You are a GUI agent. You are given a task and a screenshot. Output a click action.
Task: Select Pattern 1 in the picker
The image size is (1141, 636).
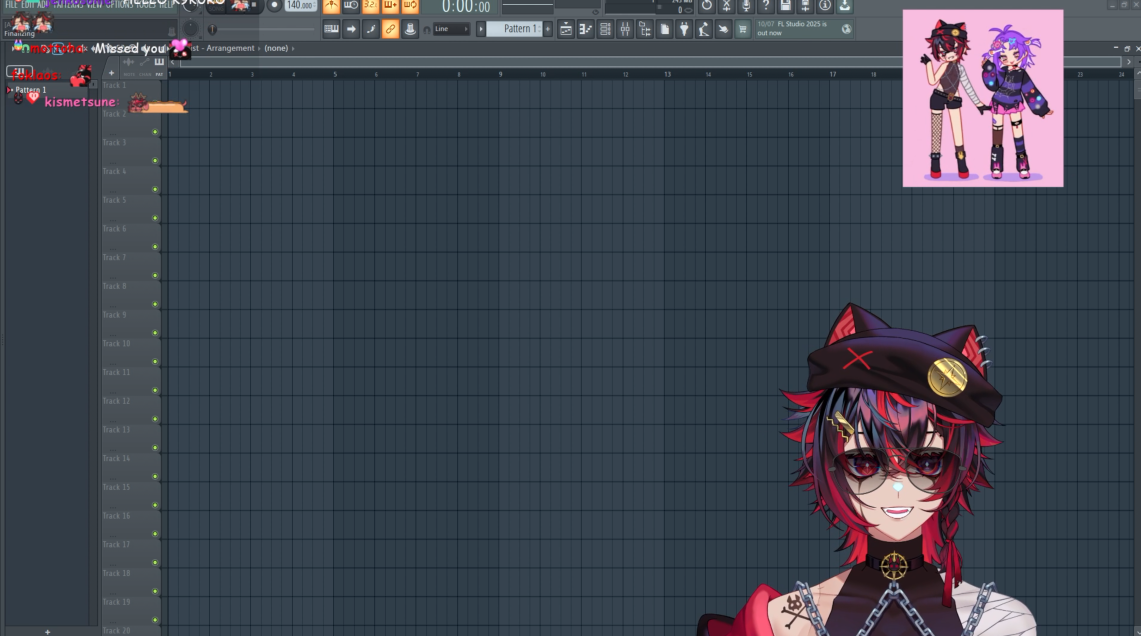[31, 90]
